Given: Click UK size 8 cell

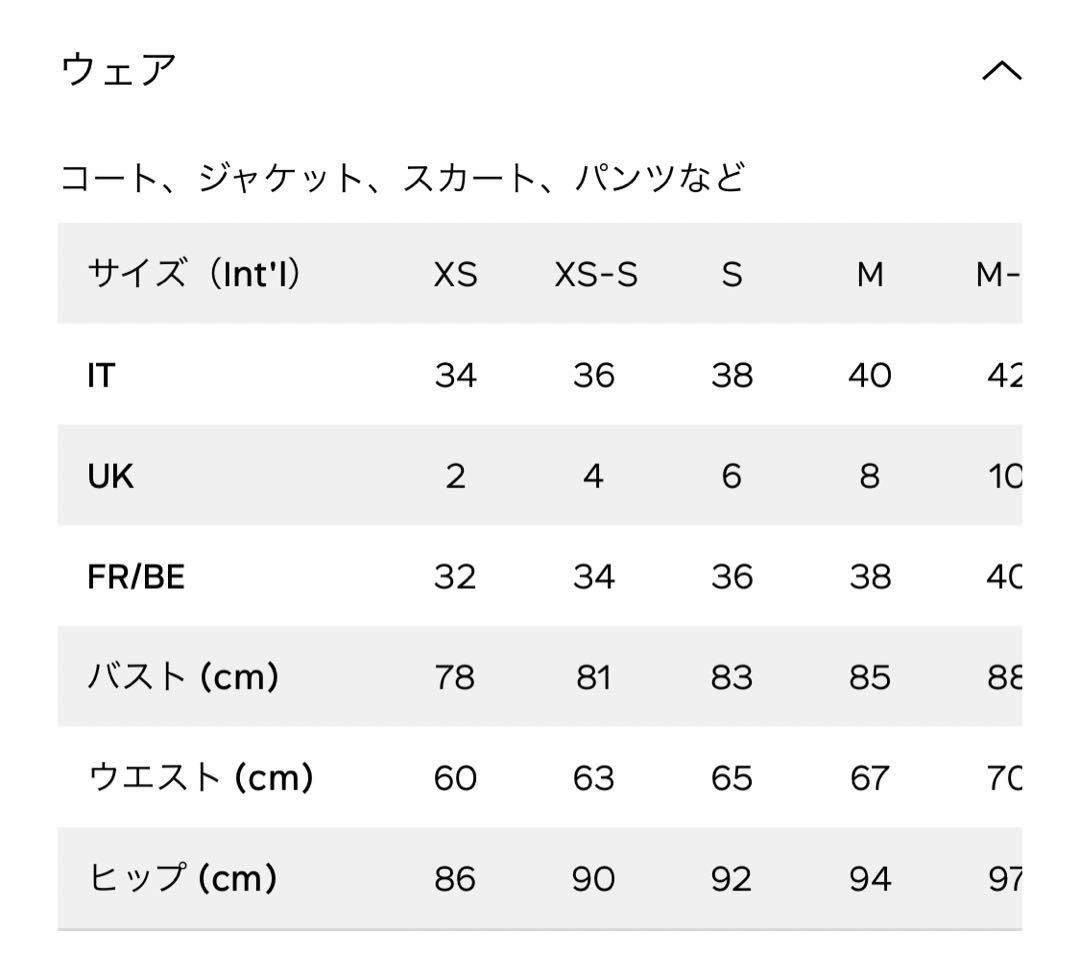Looking at the screenshot, I should (x=870, y=476).
